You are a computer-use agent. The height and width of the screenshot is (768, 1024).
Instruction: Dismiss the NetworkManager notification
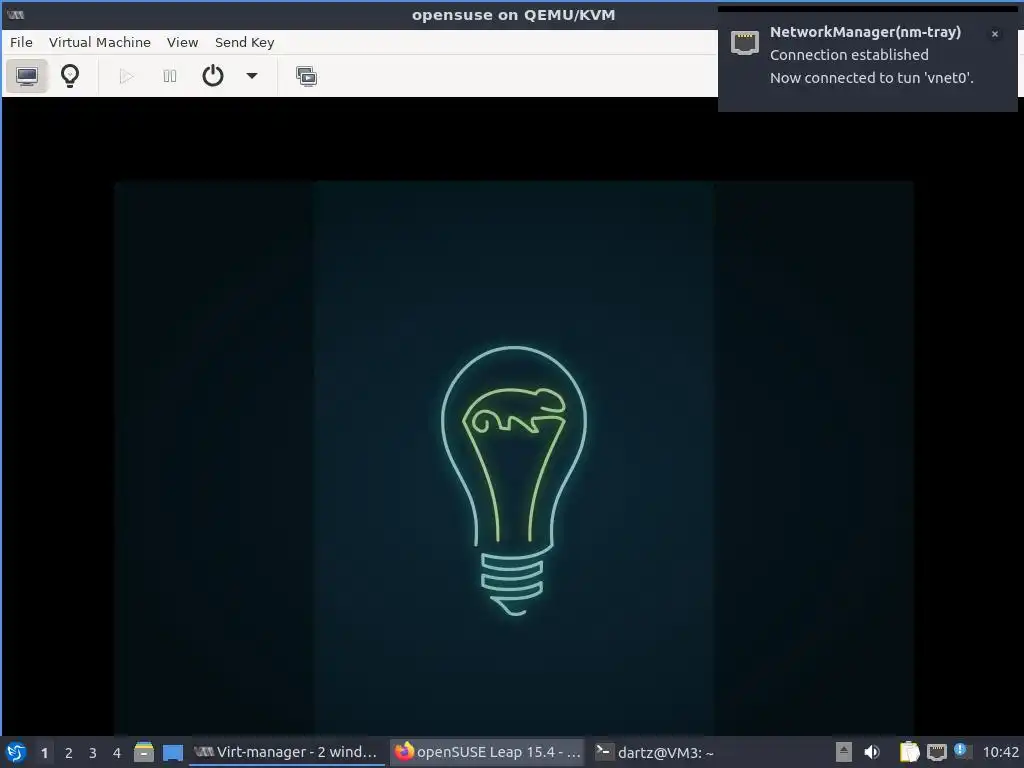point(995,34)
